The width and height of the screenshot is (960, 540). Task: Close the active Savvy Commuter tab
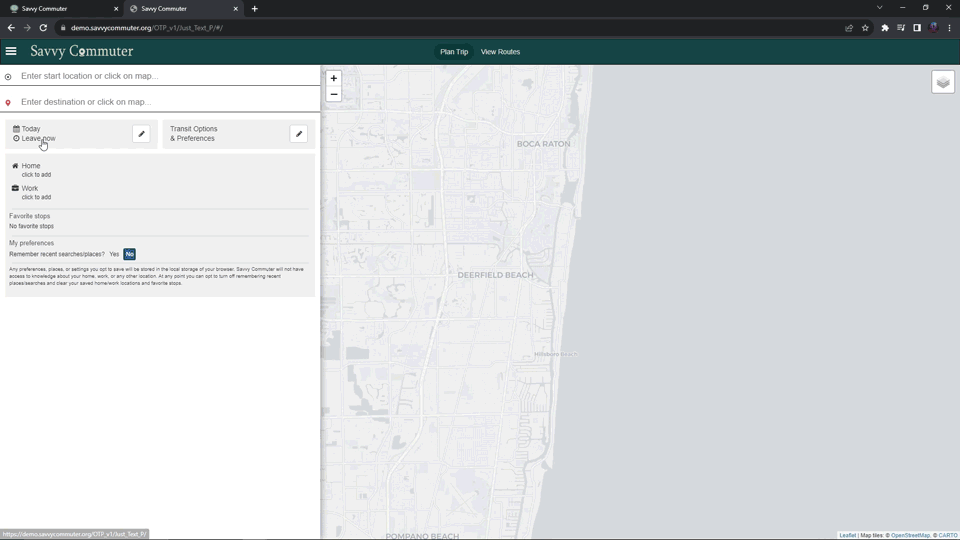click(236, 9)
